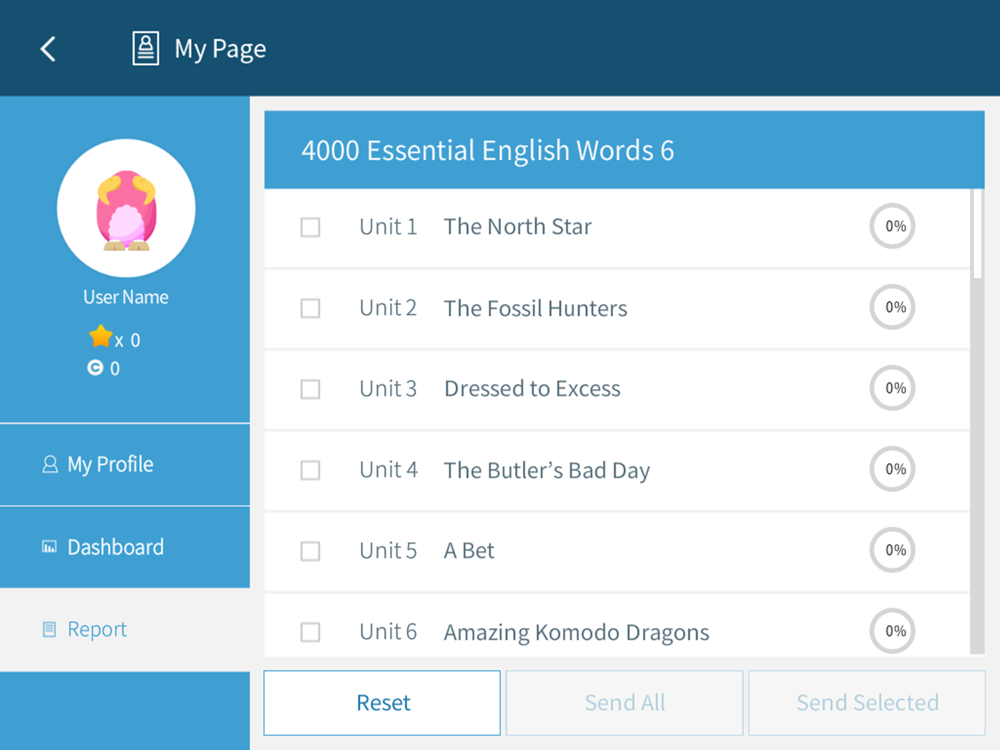Check the Unit 1 checkbox
Viewport: 1000px width, 750px height.
310,227
